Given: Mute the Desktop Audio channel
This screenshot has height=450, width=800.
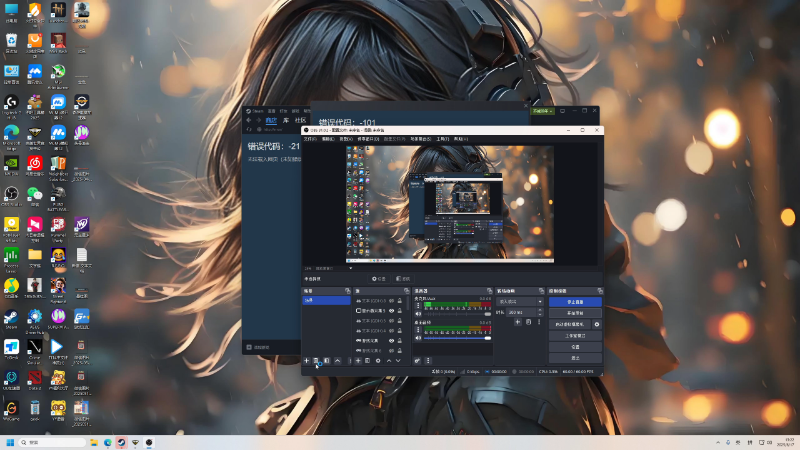Looking at the screenshot, I should [418, 338].
